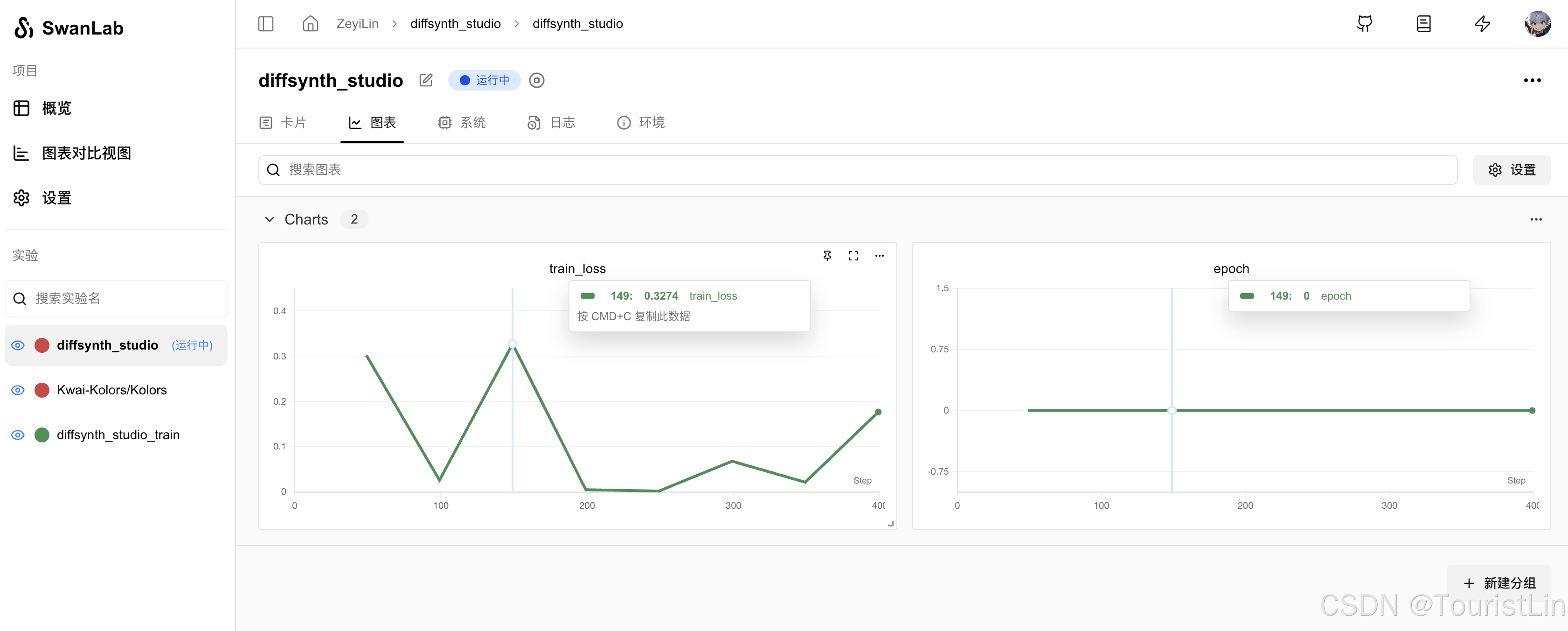Open the documentation book icon
This screenshot has height=631, width=1568.
point(1424,24)
